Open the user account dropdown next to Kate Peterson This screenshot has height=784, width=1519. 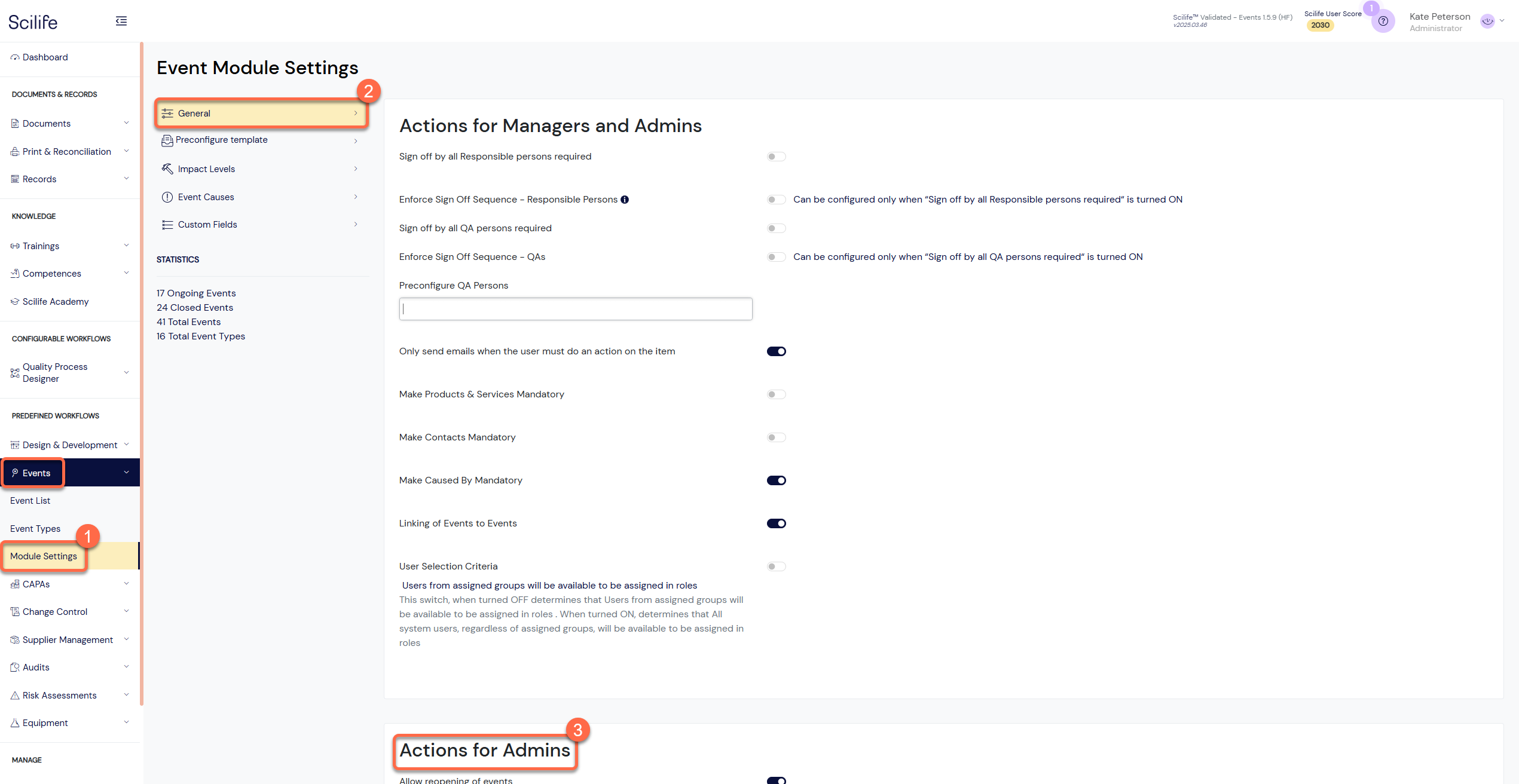click(x=1504, y=21)
